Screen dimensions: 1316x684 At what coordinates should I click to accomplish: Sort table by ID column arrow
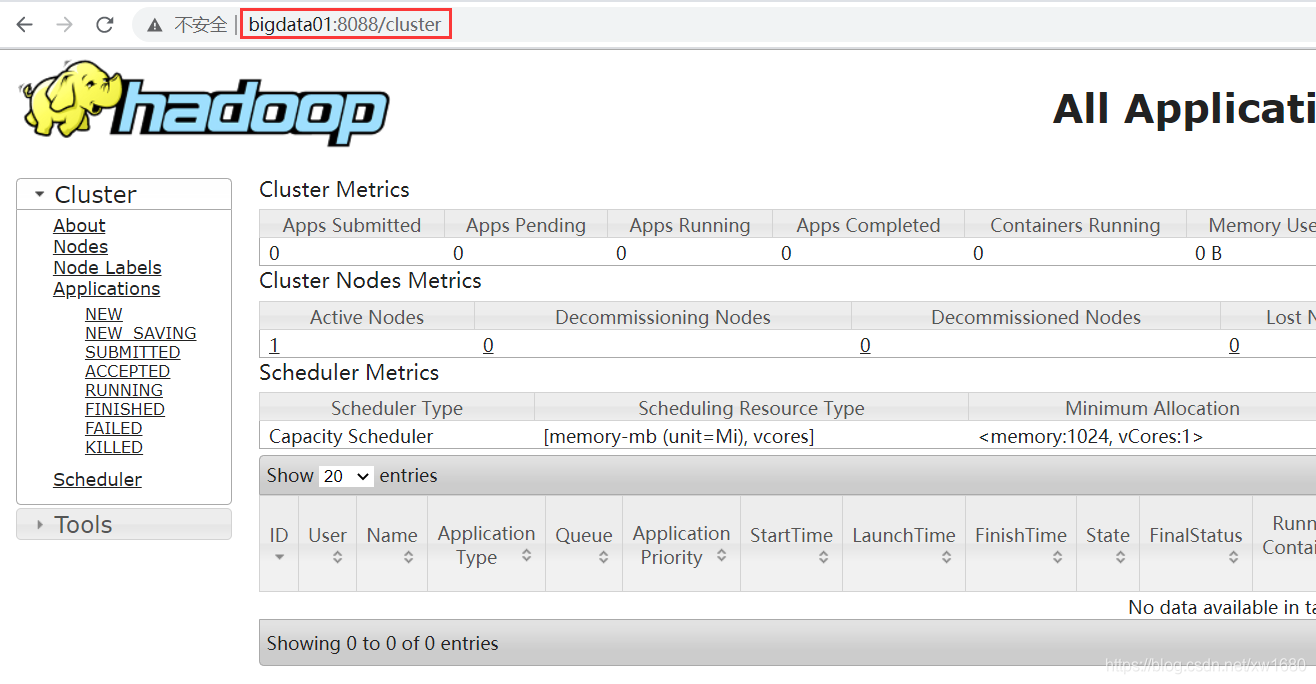(x=279, y=557)
